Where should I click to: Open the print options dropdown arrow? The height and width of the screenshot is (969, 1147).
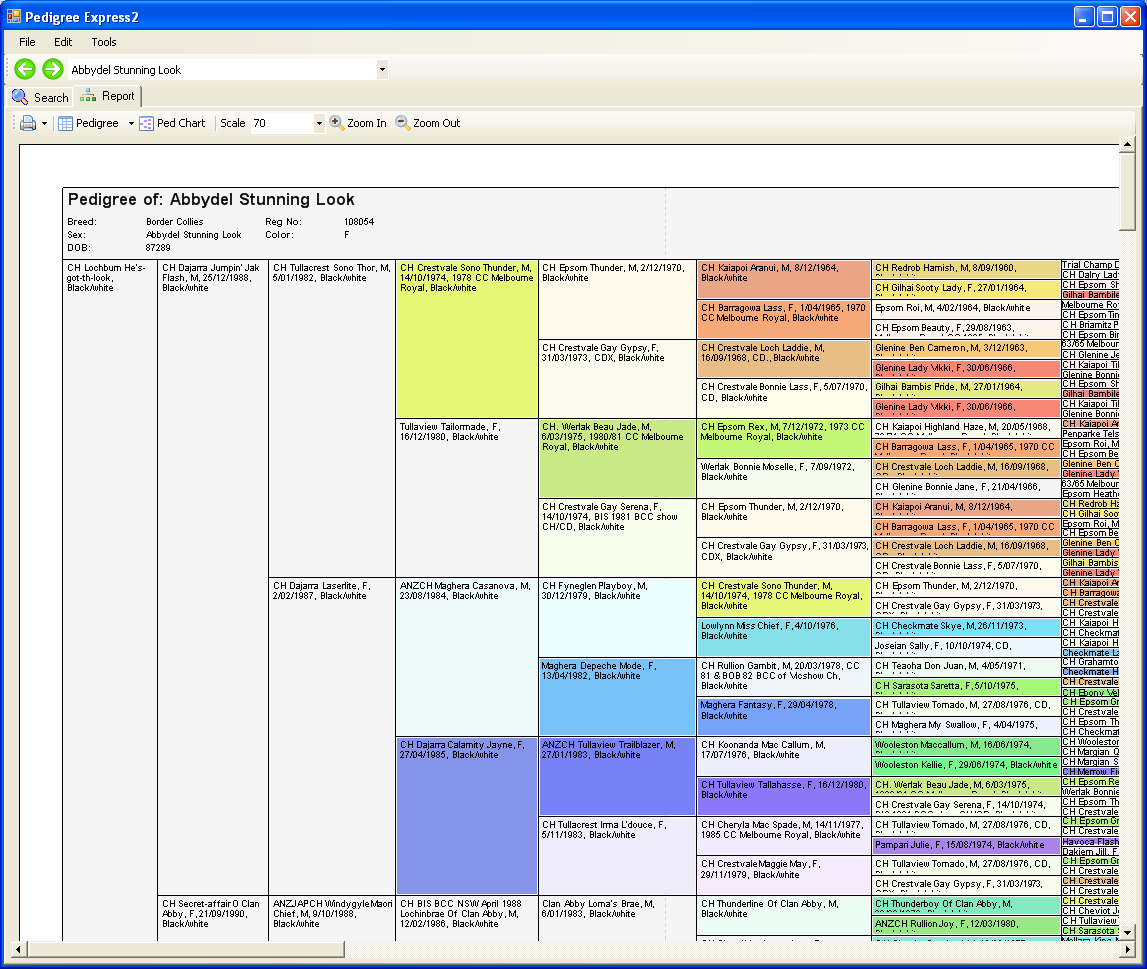click(45, 123)
